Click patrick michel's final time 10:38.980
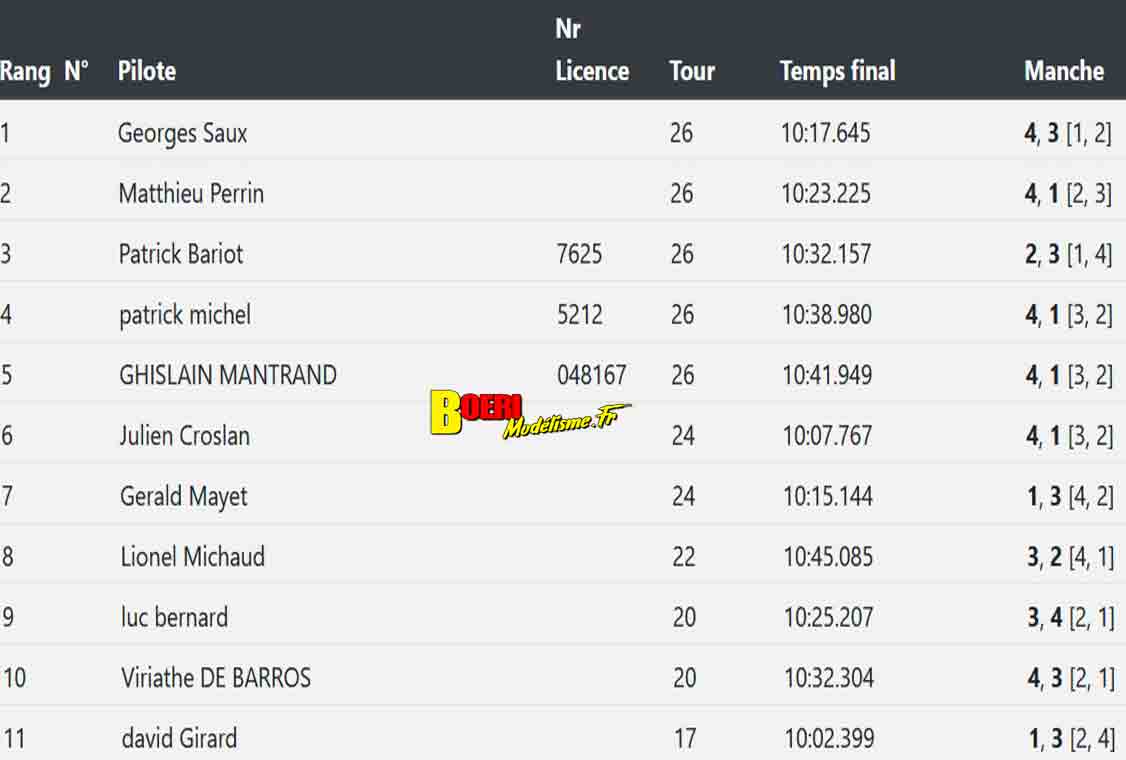Viewport: 1126px width, 760px height. coord(826,315)
